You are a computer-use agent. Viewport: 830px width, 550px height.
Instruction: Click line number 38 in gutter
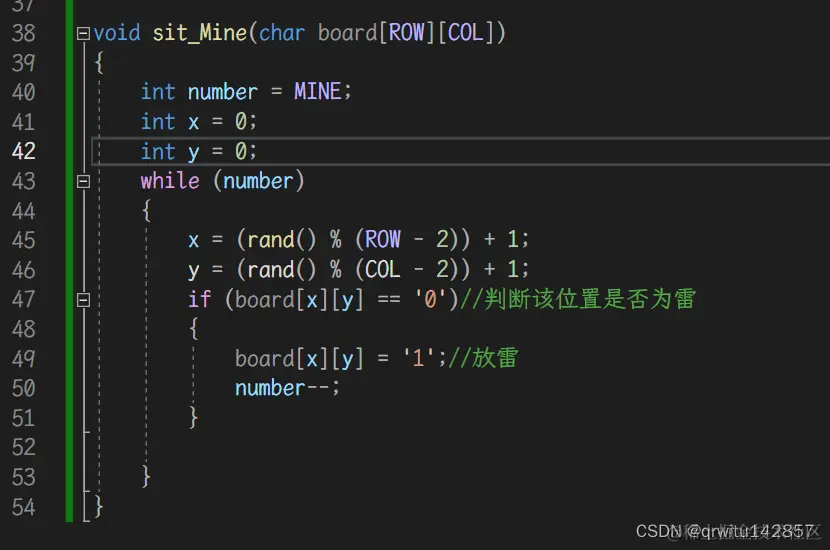[x=23, y=33]
